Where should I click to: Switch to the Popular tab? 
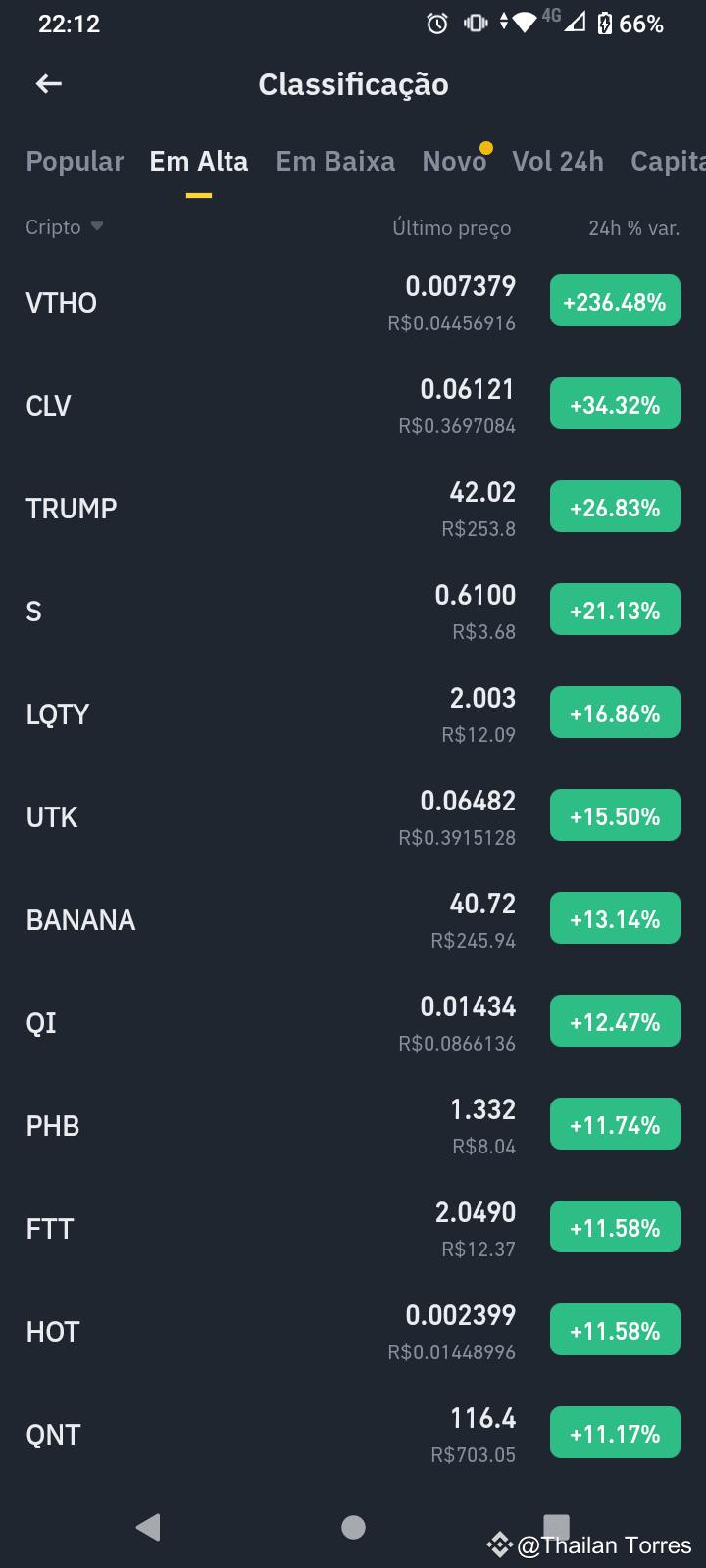click(75, 162)
